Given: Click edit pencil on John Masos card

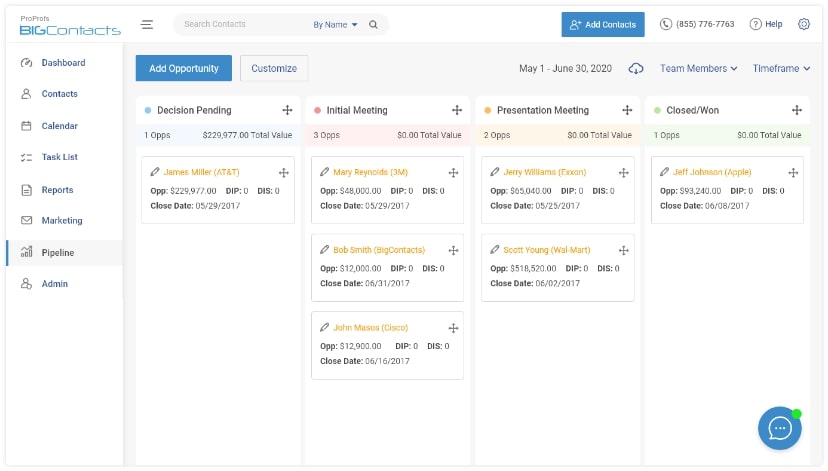Looking at the screenshot, I should point(324,327).
